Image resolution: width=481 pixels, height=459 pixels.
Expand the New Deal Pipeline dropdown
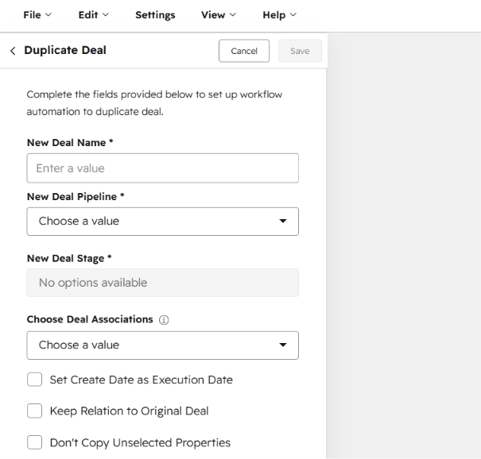(163, 221)
